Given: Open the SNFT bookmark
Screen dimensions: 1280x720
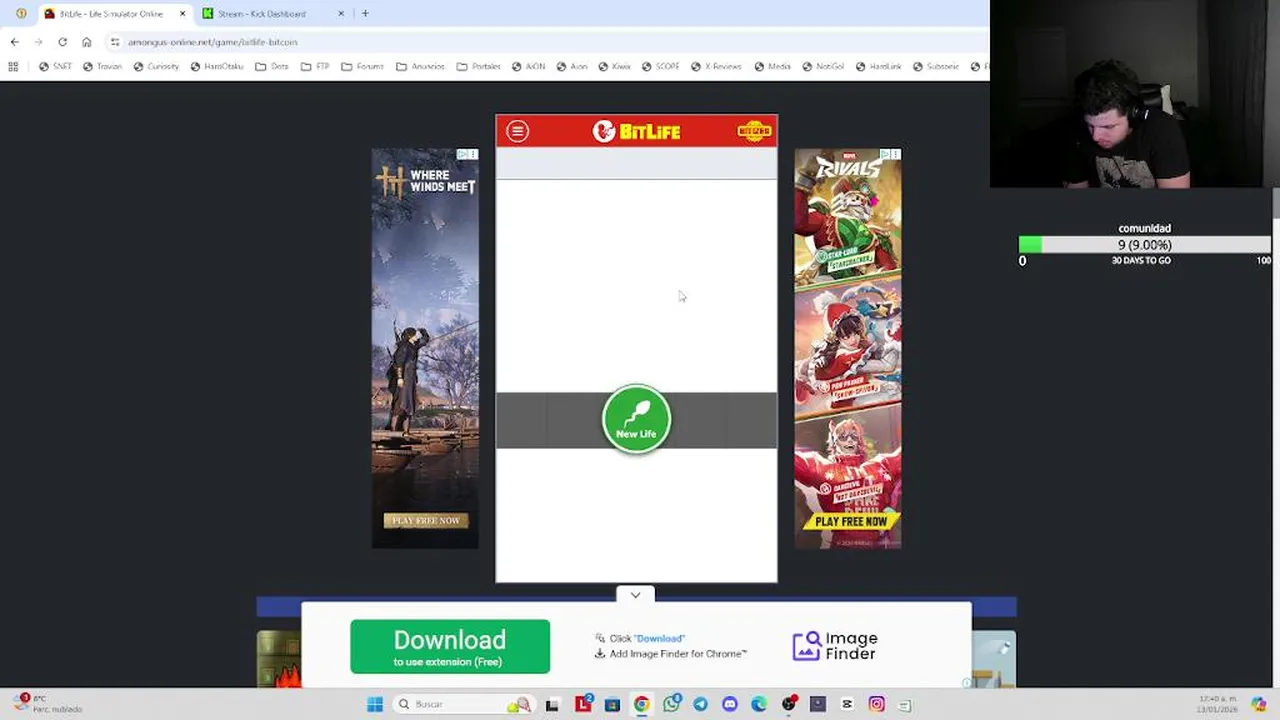Looking at the screenshot, I should point(55,67).
